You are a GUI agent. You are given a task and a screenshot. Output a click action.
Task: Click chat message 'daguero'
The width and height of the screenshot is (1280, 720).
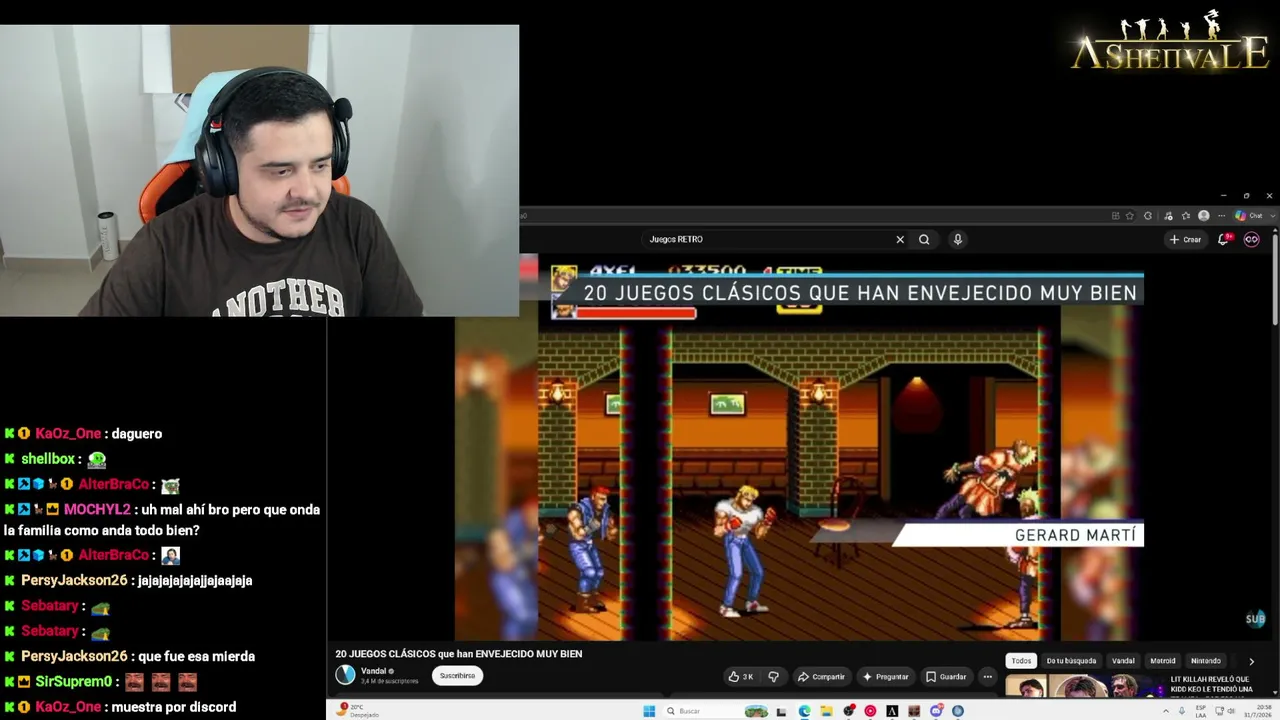137,434
